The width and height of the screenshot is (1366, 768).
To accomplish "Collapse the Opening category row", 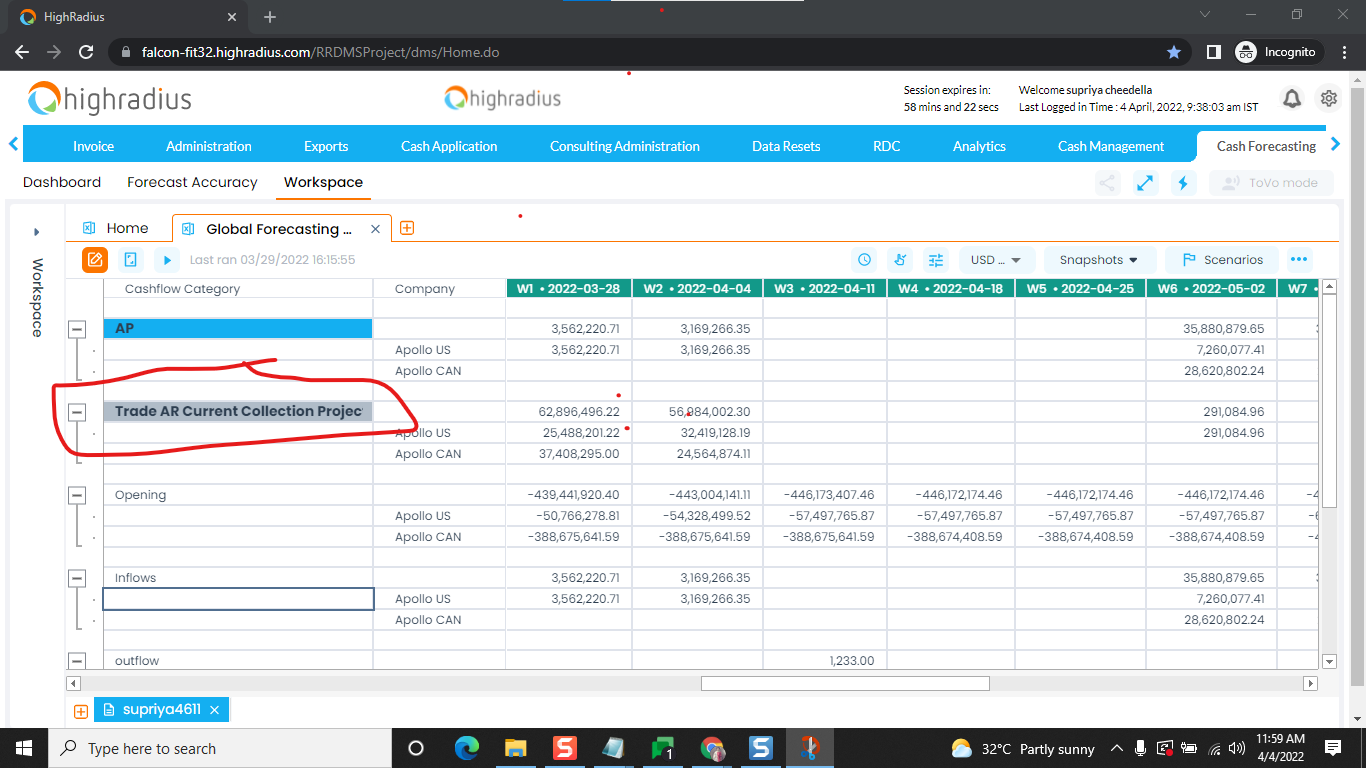I will pyautogui.click(x=77, y=495).
